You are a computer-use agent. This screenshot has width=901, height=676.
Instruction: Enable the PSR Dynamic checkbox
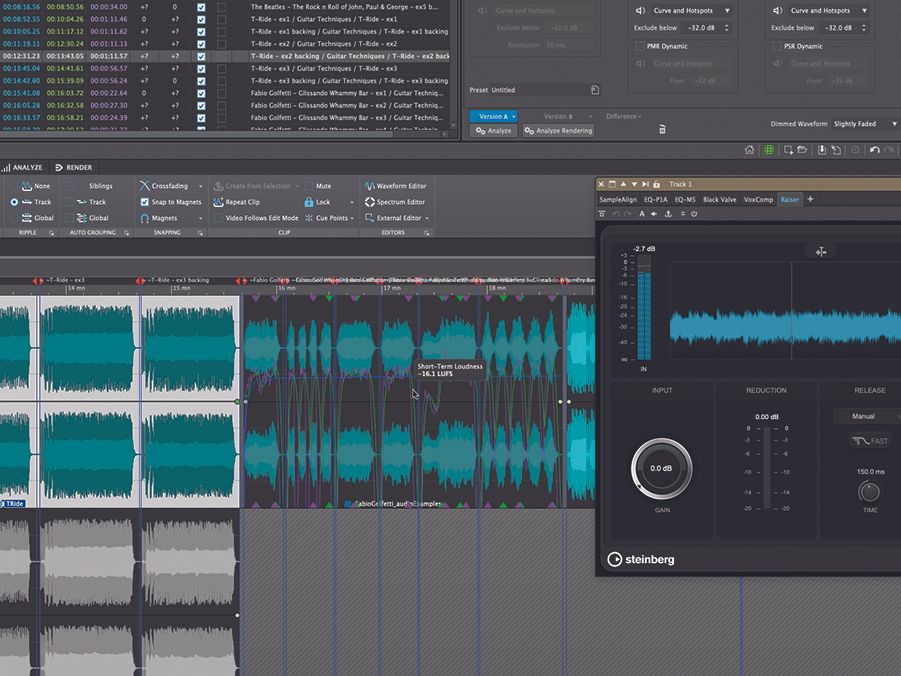point(776,46)
